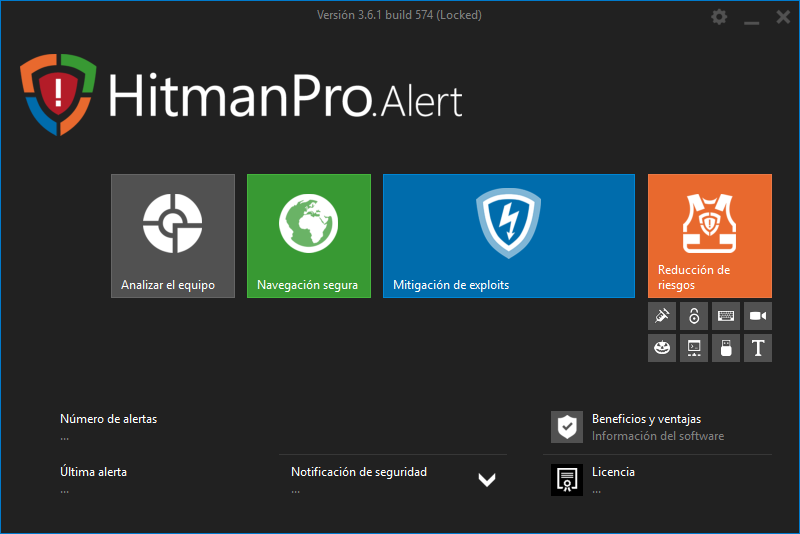The height and width of the screenshot is (534, 800).
Task: Open the Reducción de riesgos tile
Action: pos(710,236)
